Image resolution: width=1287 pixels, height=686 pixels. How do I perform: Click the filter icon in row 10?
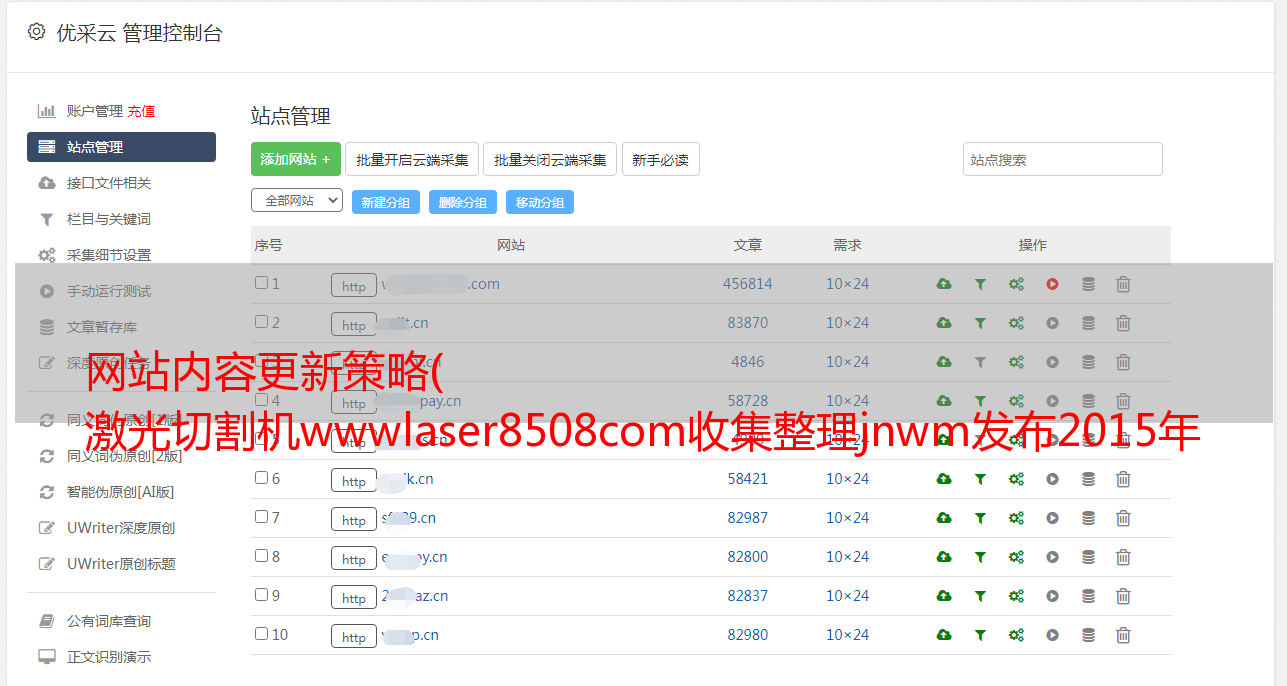pyautogui.click(x=980, y=635)
